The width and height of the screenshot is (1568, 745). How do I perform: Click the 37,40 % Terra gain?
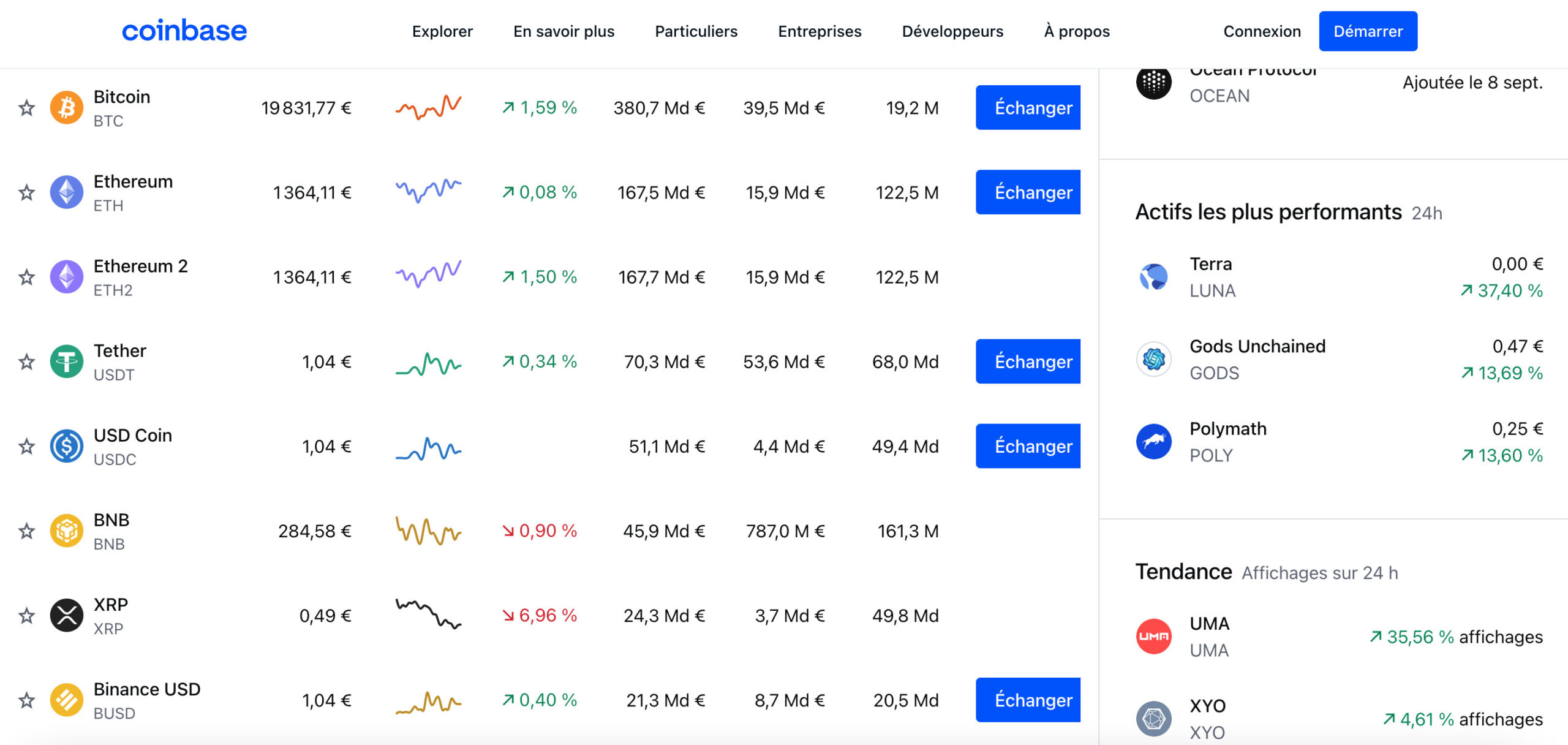[1501, 291]
